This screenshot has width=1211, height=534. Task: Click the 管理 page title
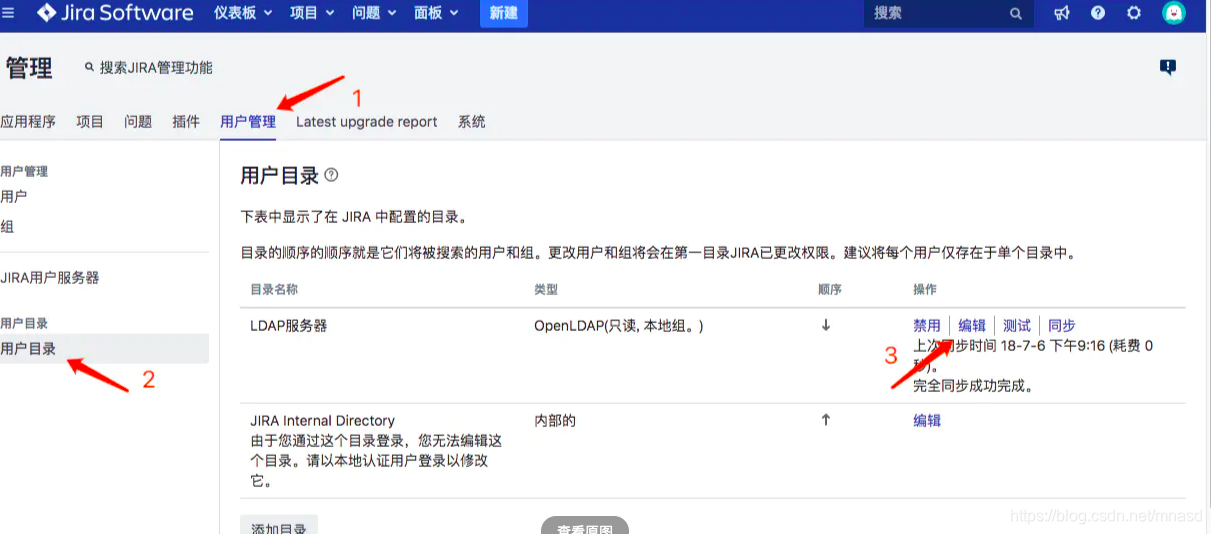pos(28,67)
